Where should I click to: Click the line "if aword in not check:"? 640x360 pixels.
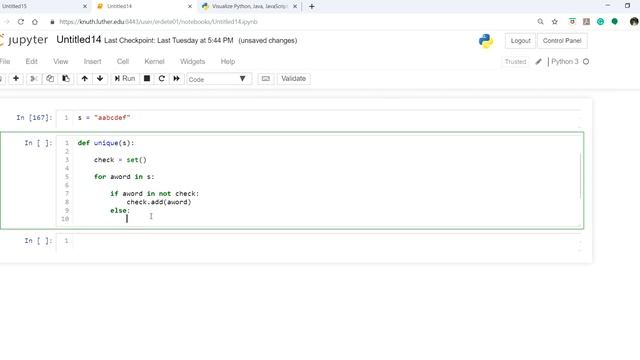[x=154, y=193]
